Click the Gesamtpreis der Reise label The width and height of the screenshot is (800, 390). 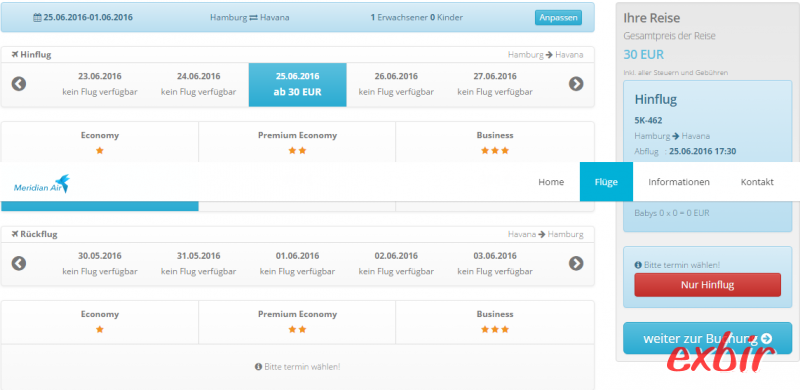(669, 36)
